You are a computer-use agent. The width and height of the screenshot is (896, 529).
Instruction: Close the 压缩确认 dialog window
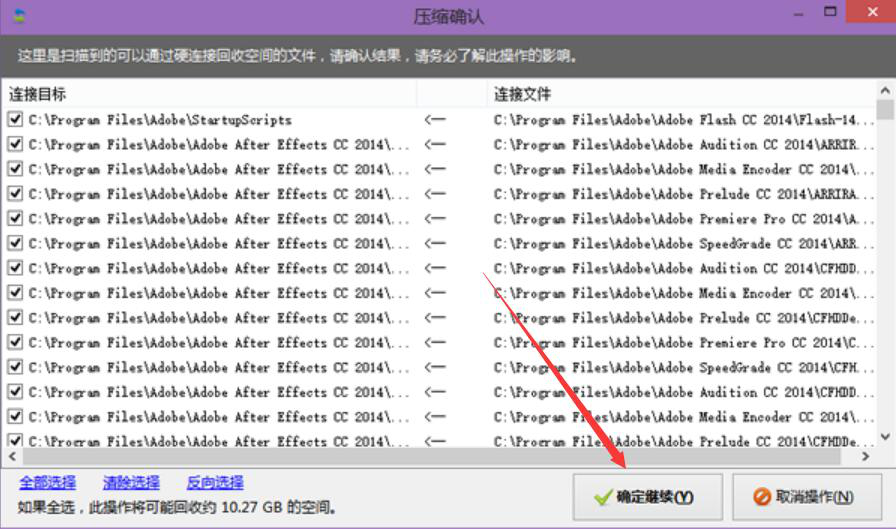[871, 12]
